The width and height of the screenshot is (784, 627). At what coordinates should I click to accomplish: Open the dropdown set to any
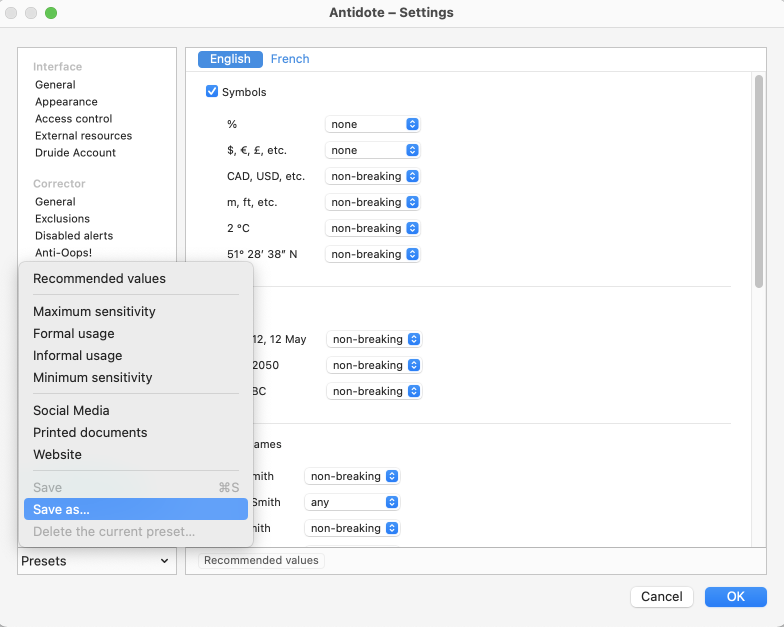[x=352, y=502]
